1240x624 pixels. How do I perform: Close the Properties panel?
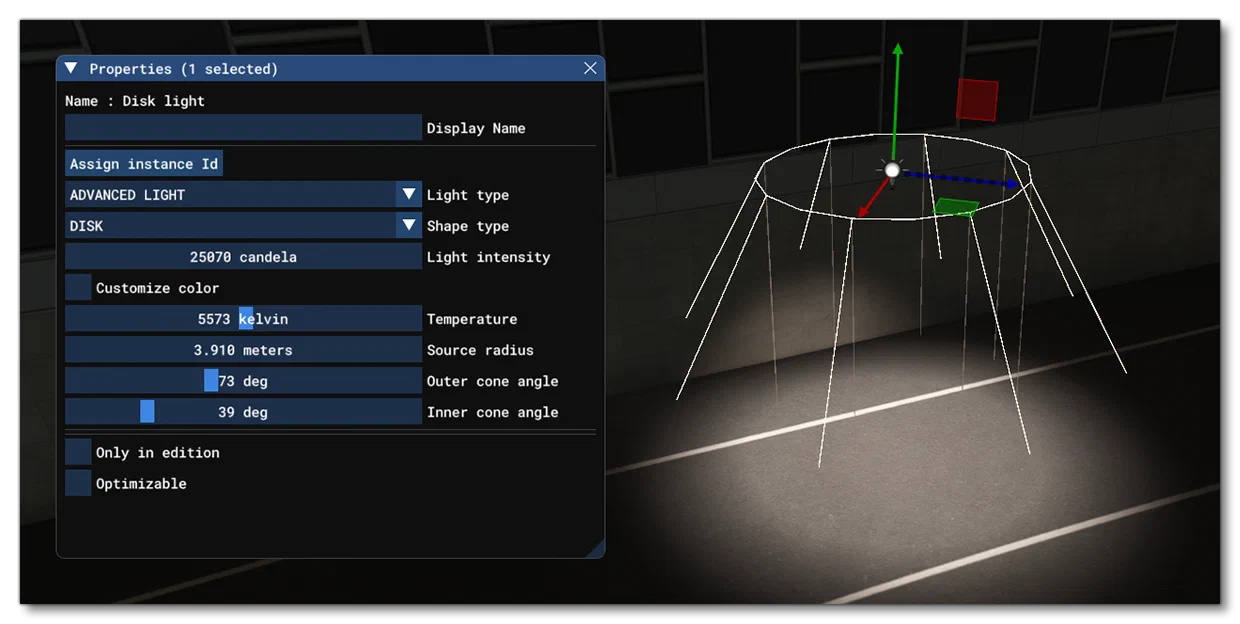590,68
